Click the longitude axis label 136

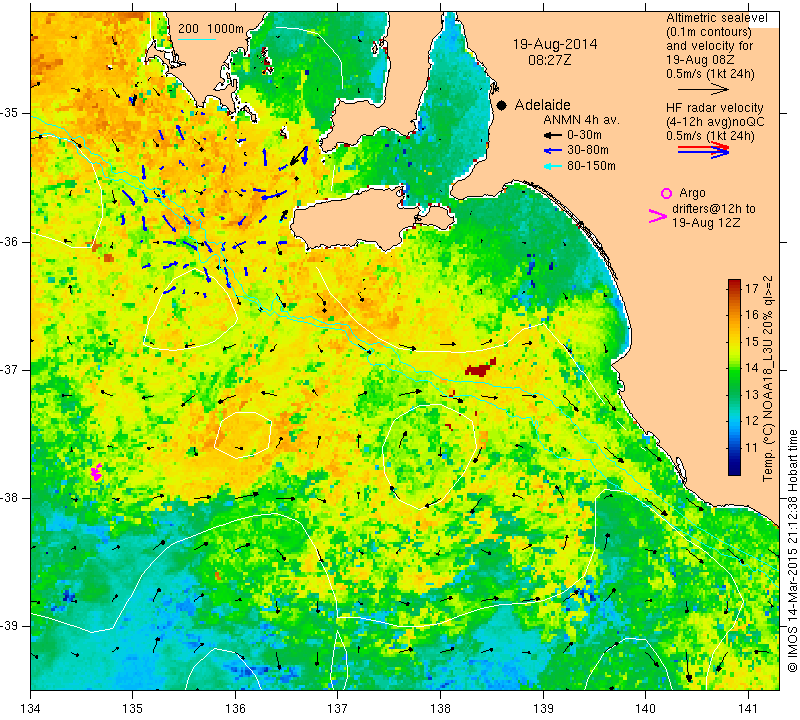coord(235,709)
